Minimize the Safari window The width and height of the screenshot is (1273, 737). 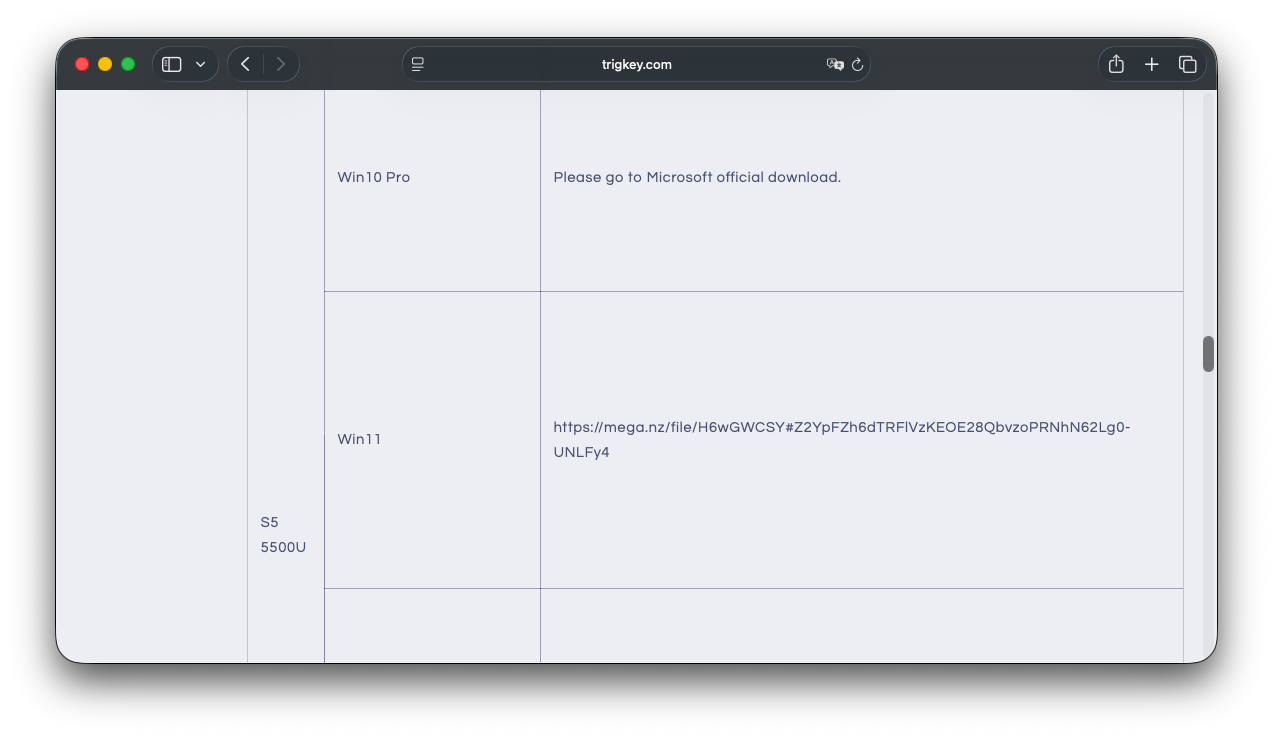[x=105, y=64]
